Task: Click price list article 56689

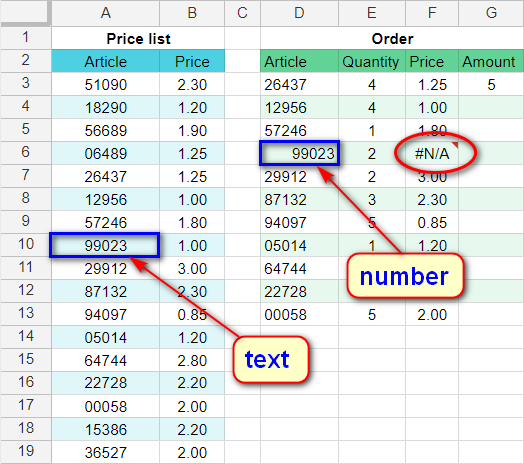Action: coord(105,130)
